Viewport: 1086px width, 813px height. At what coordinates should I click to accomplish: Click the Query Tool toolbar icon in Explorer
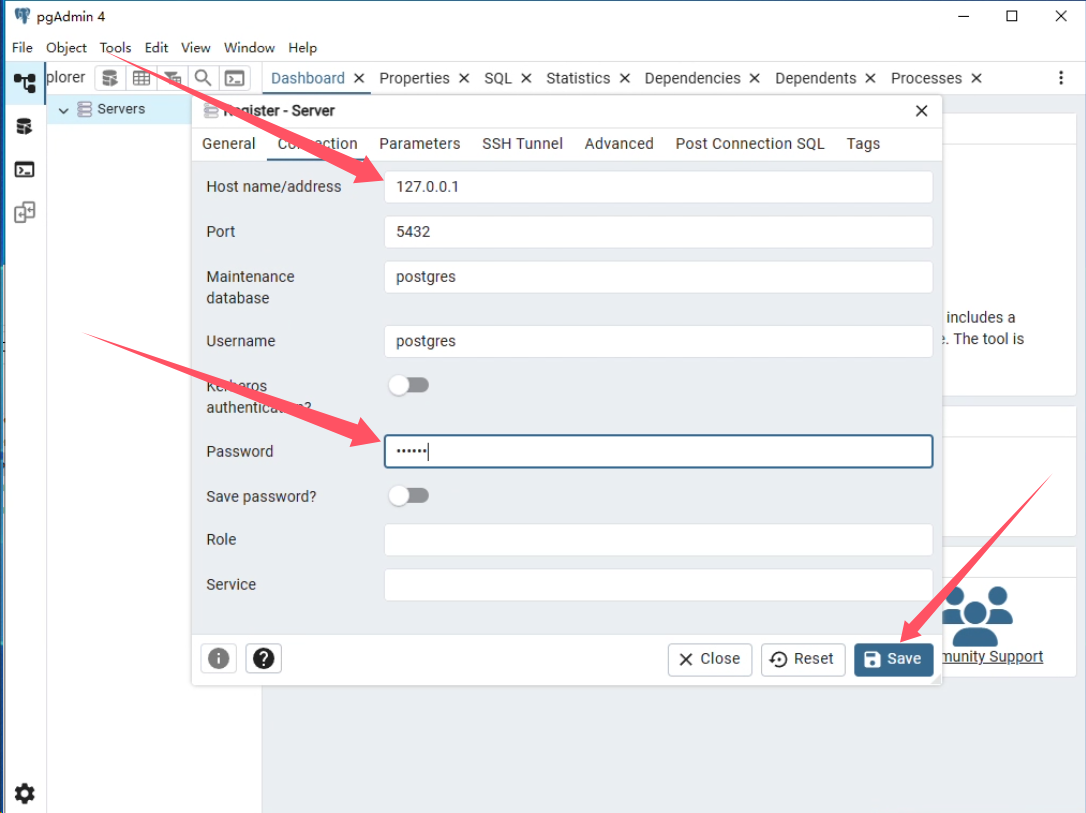click(x=109, y=78)
